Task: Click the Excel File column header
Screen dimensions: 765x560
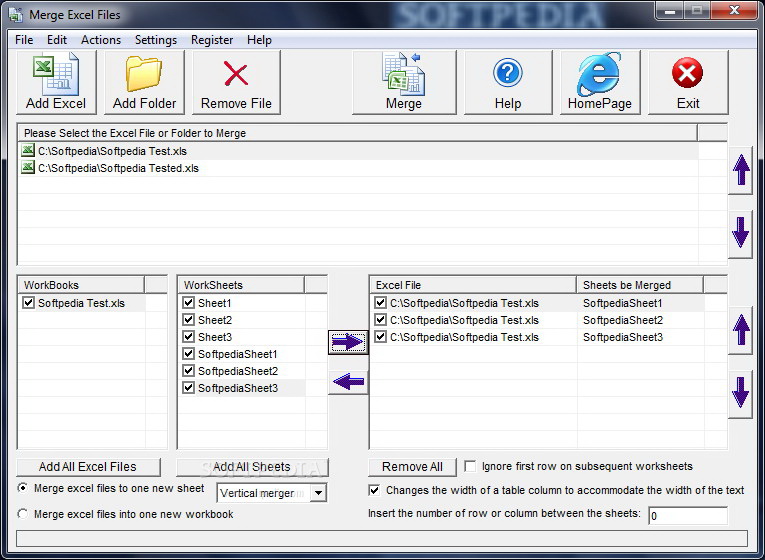Action: coord(473,285)
